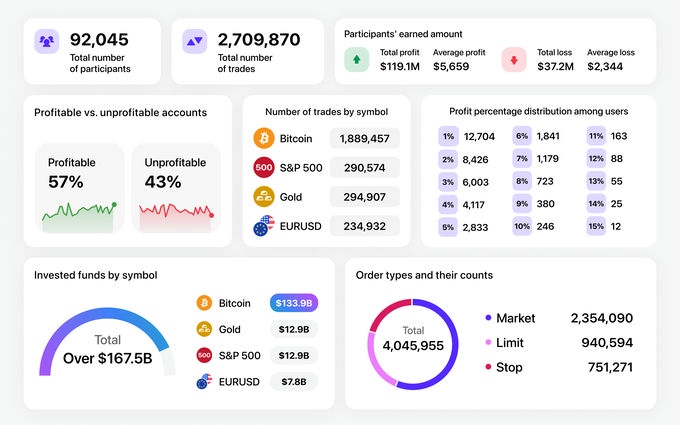This screenshot has height=425, width=680.
Task: Click the Stop count 751,271
Action: [x=611, y=367]
